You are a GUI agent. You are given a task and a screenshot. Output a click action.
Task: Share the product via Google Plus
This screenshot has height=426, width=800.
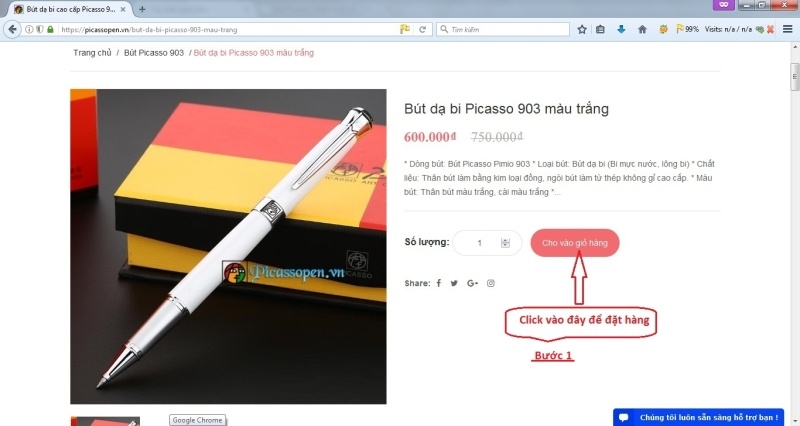[472, 283]
